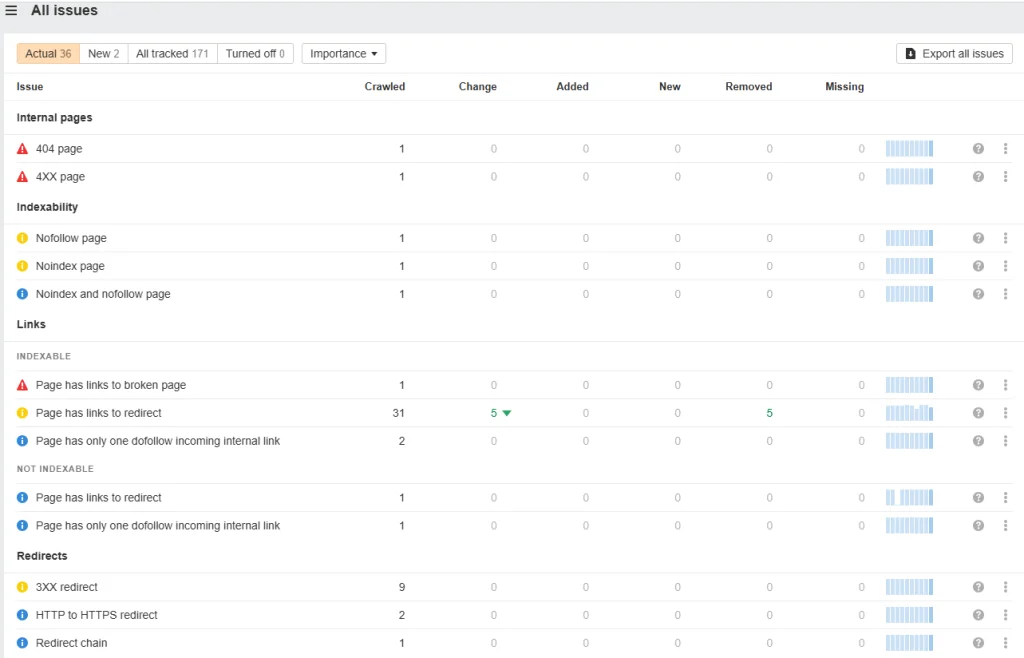
Task: Open the Importance dropdown
Action: [x=343, y=53]
